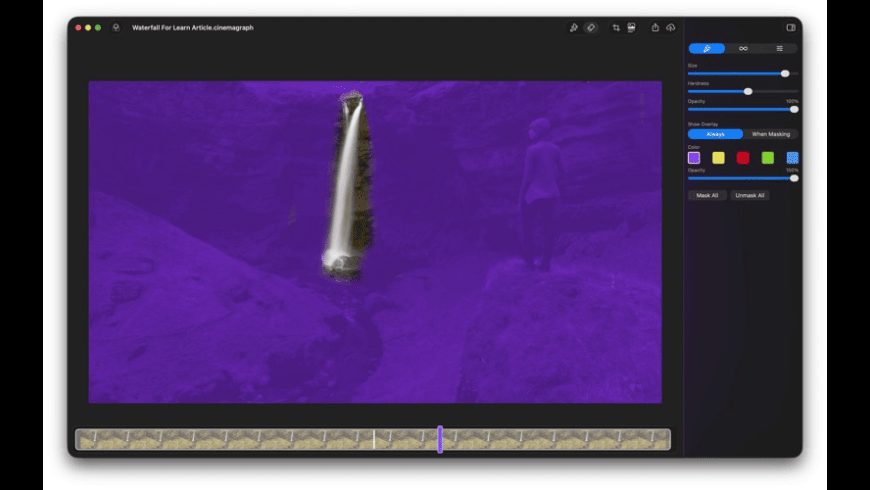Click the white trim marker on timeline

click(x=374, y=439)
